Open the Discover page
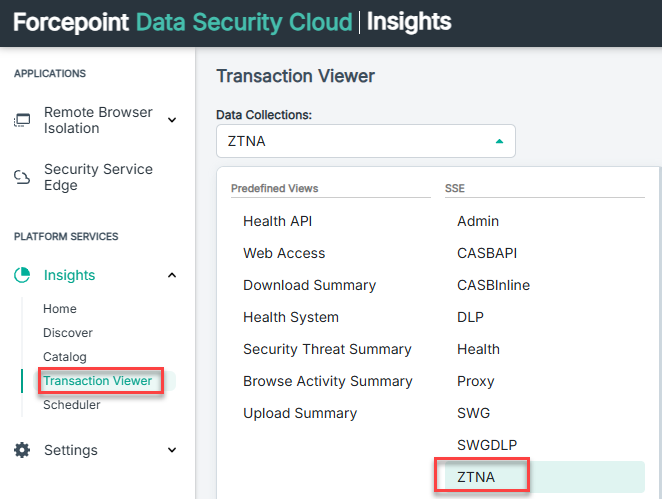Viewport: 662px width, 499px height. [68, 333]
